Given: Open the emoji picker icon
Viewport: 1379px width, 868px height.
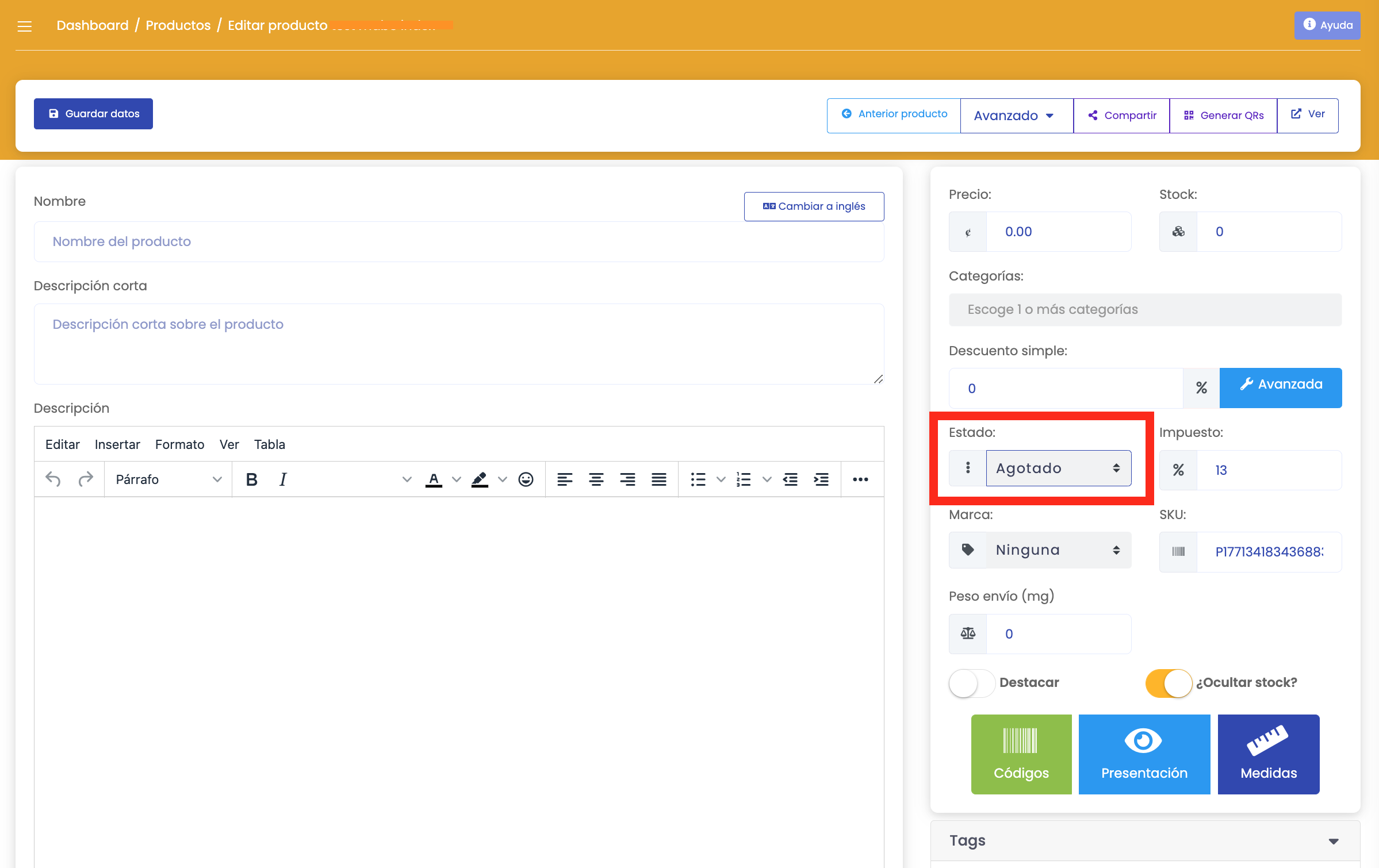Looking at the screenshot, I should [526, 479].
